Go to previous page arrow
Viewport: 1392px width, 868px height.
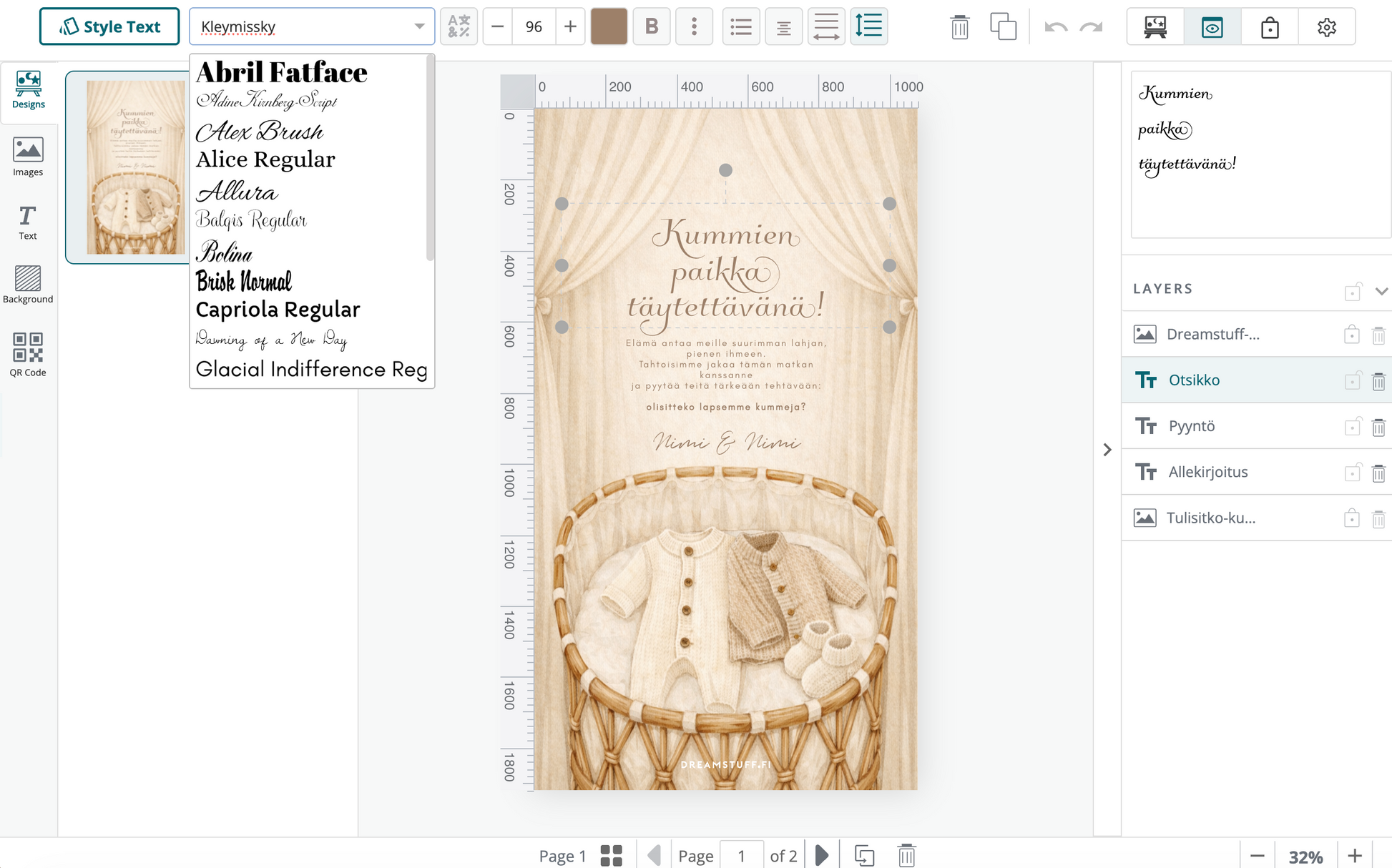(x=653, y=855)
